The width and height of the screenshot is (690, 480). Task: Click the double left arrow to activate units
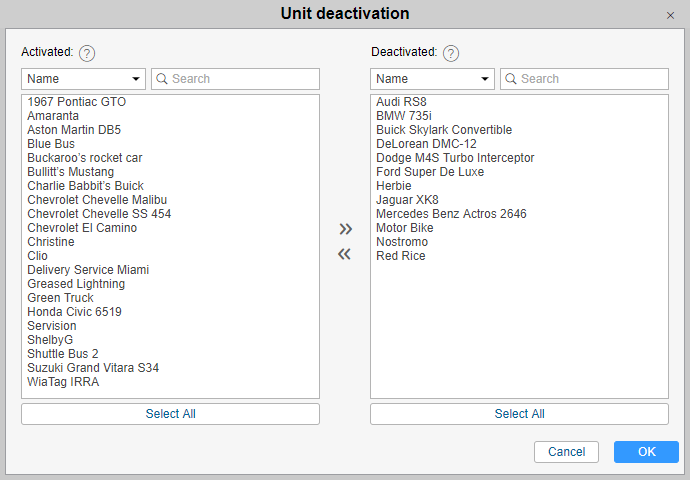344,254
